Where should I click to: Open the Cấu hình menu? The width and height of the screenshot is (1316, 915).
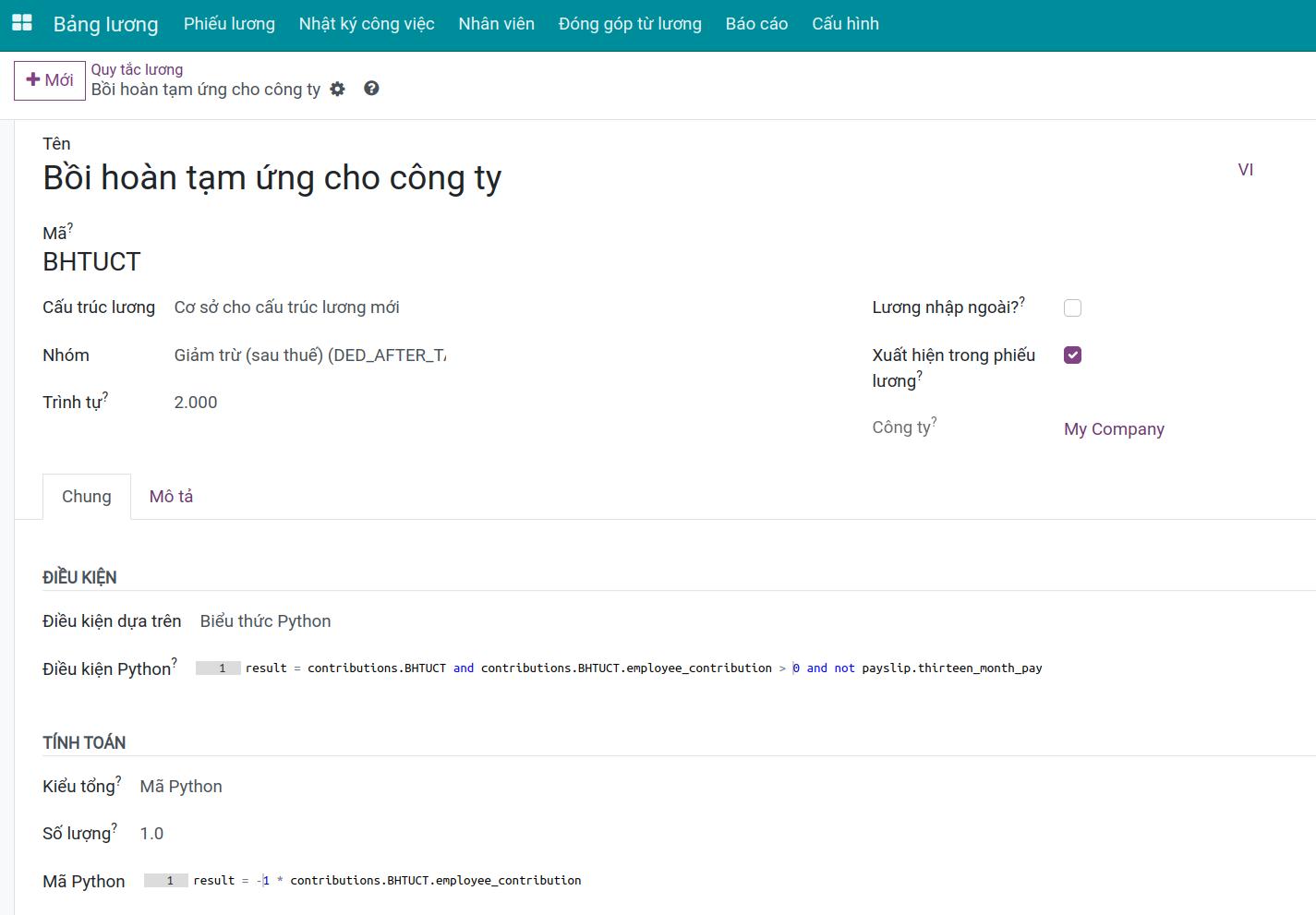(845, 24)
